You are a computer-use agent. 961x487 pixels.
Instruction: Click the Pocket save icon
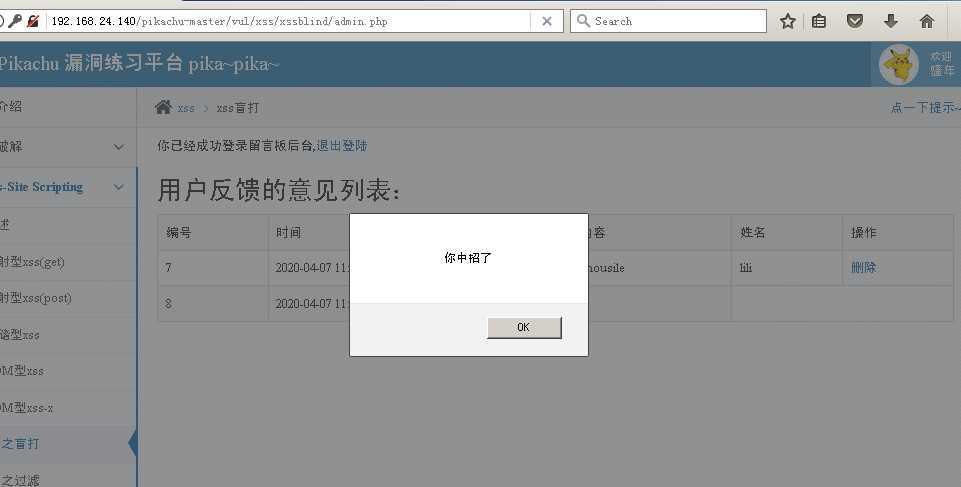[x=854, y=21]
